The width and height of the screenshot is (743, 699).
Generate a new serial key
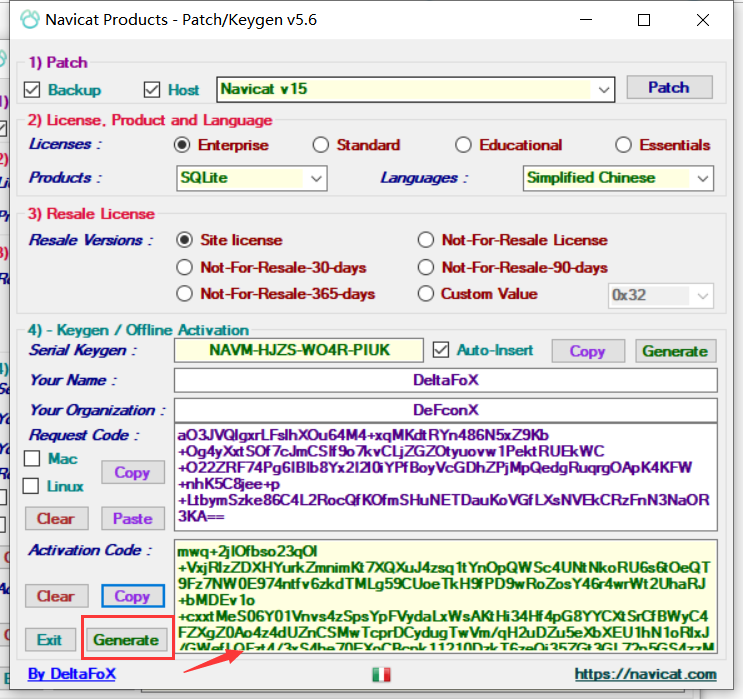coord(675,351)
